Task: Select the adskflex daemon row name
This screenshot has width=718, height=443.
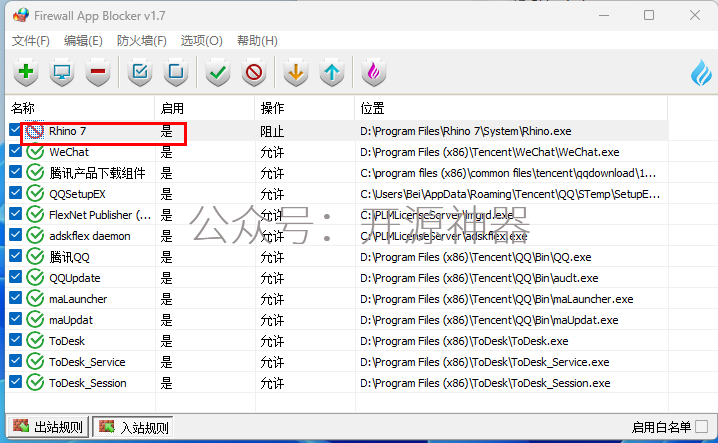Action: coord(90,236)
